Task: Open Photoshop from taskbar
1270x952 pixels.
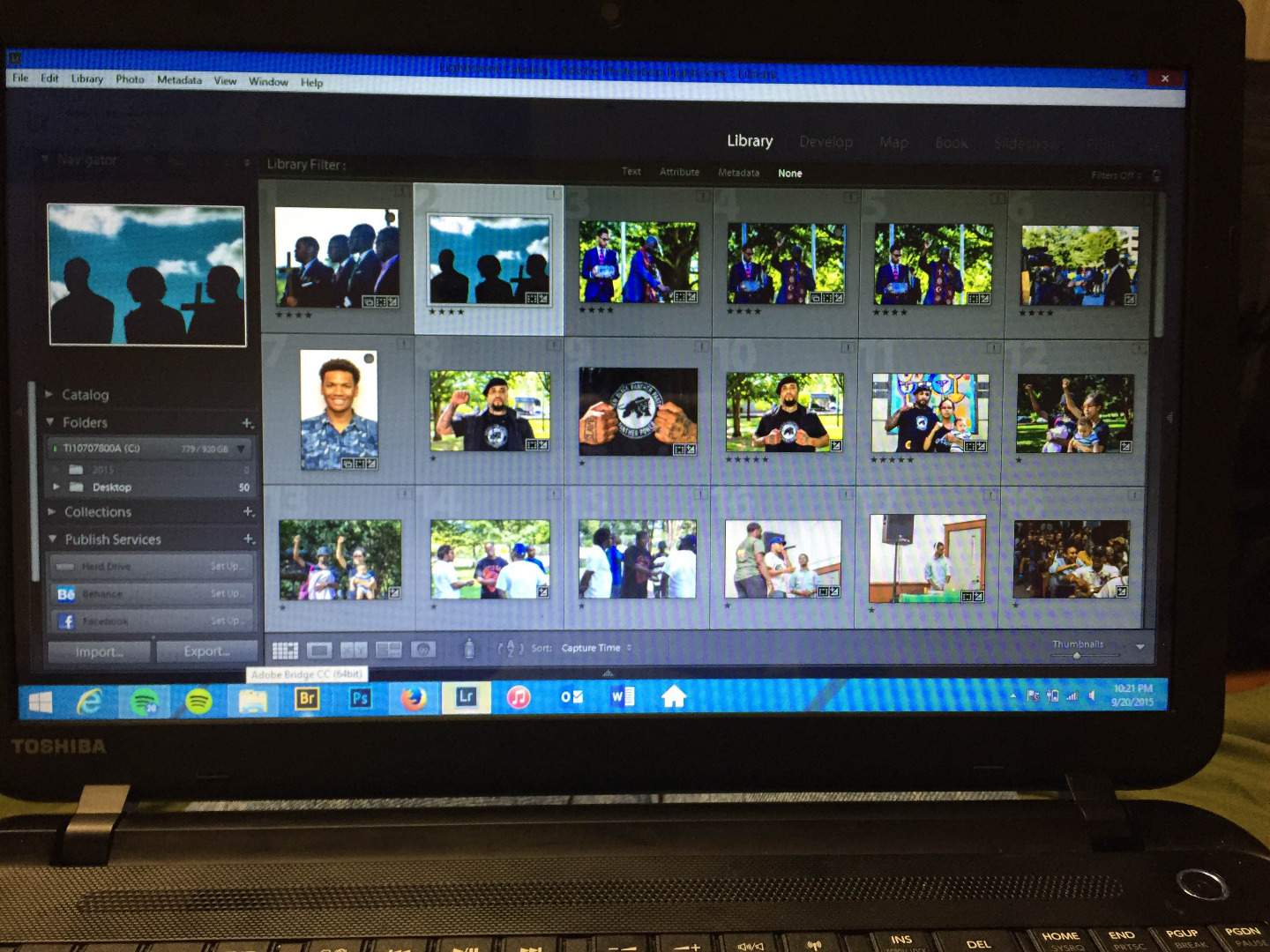Action: coord(360,698)
